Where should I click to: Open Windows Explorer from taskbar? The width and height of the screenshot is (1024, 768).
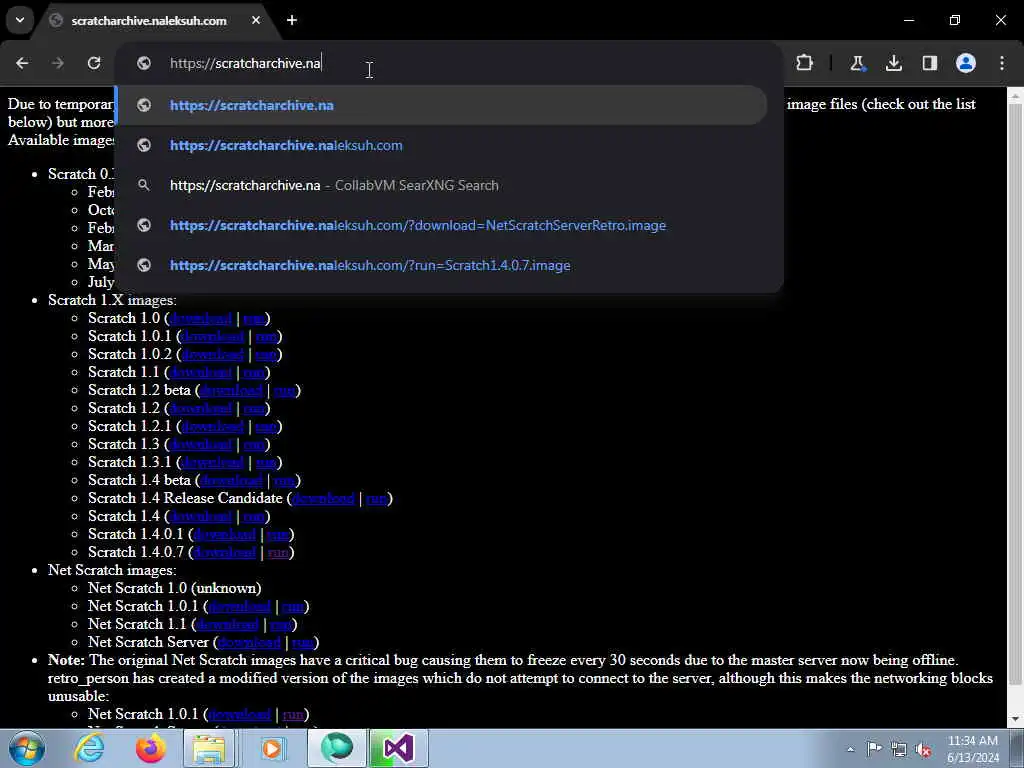tap(209, 748)
